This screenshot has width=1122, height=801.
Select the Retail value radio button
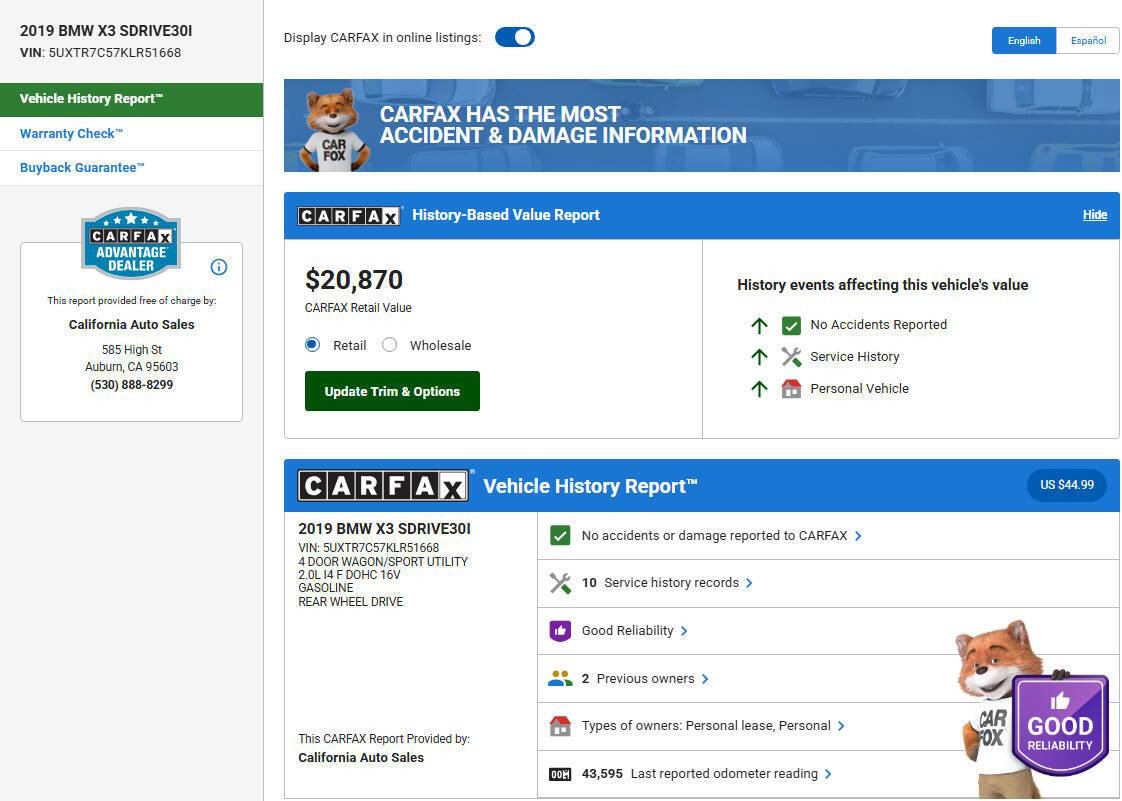(x=312, y=345)
